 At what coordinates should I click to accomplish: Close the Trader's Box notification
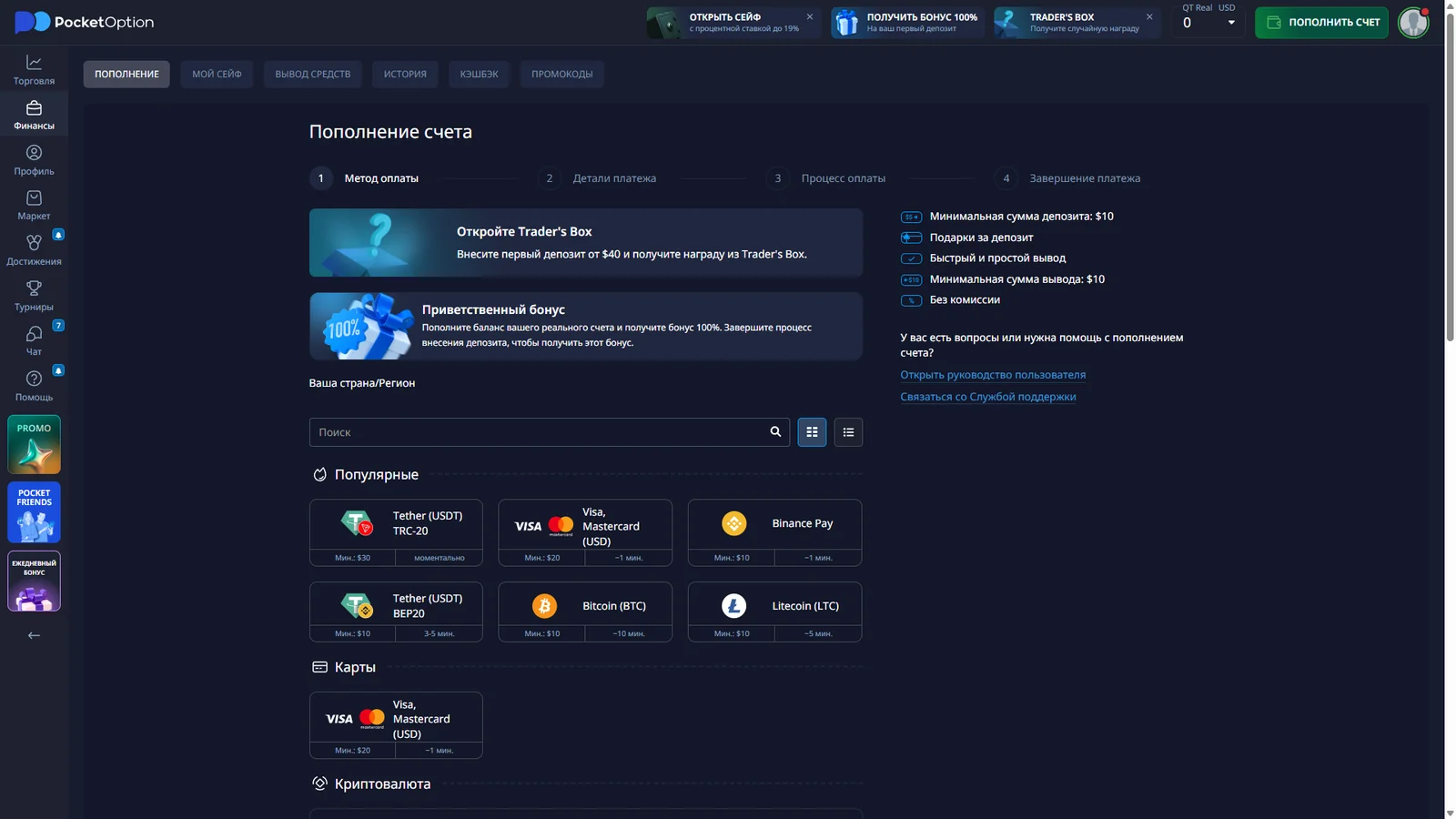point(1149,16)
